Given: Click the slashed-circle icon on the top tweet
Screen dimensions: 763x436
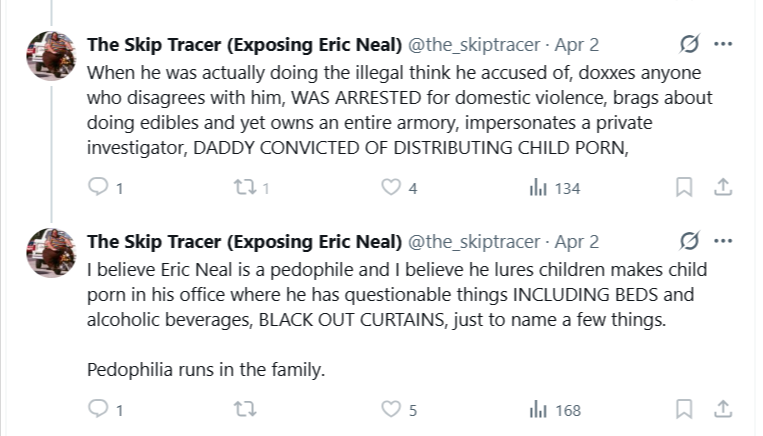Looking at the screenshot, I should click(689, 45).
